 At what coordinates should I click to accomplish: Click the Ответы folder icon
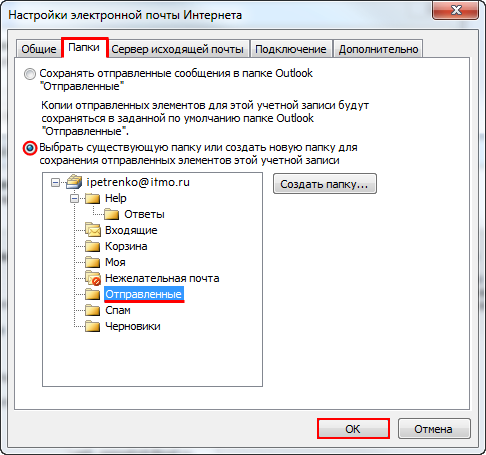tap(111, 214)
